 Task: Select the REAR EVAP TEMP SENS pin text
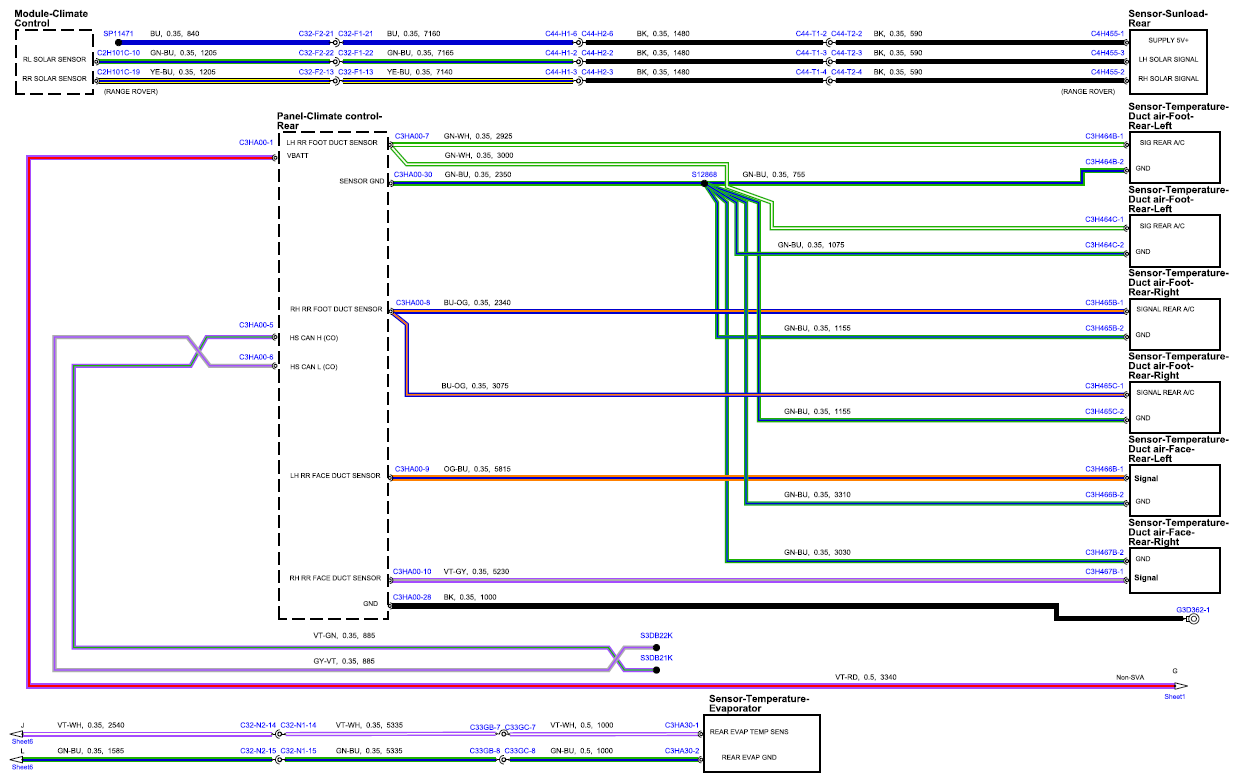click(x=749, y=732)
